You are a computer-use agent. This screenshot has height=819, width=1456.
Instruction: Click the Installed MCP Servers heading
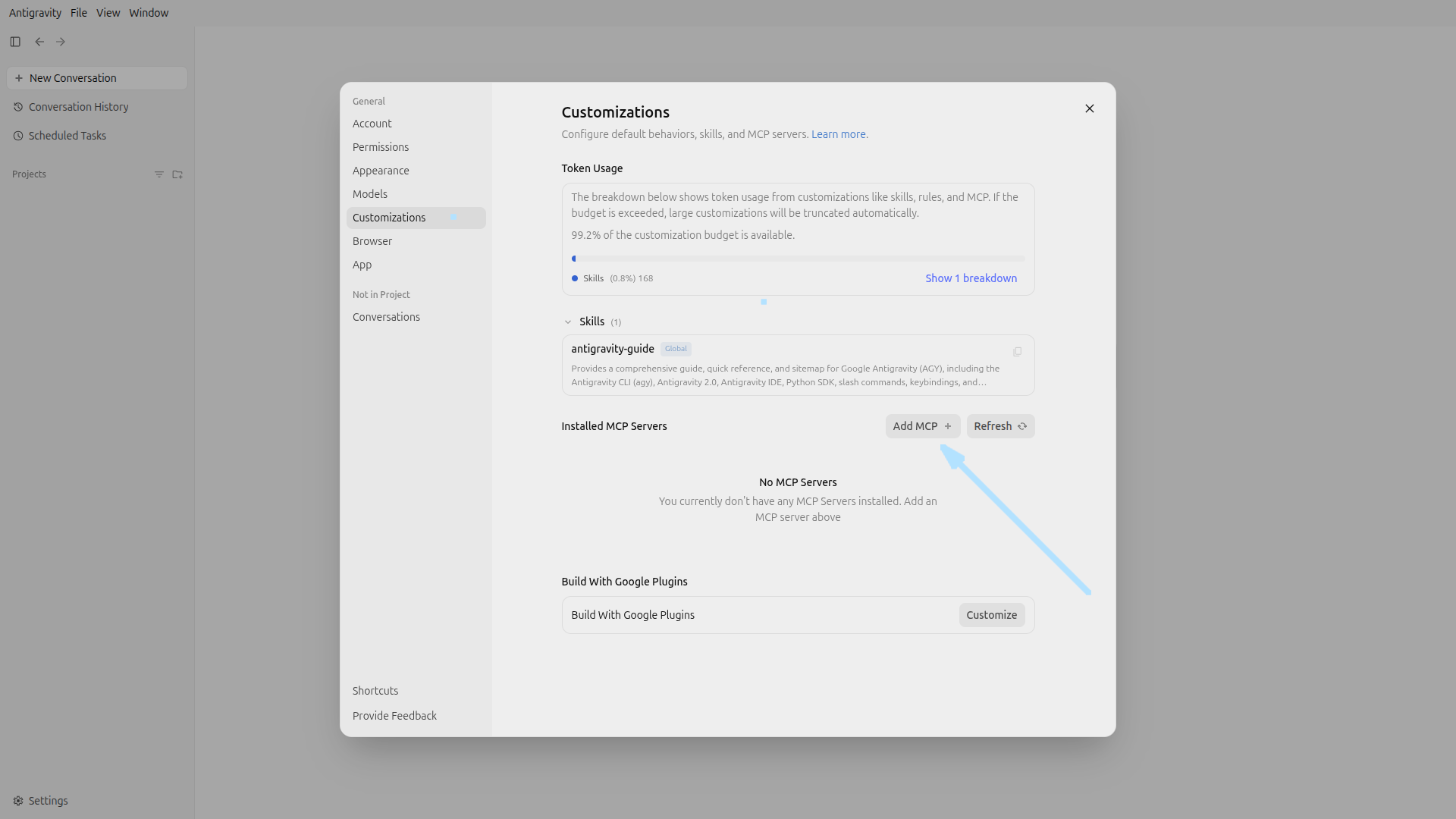click(x=614, y=426)
